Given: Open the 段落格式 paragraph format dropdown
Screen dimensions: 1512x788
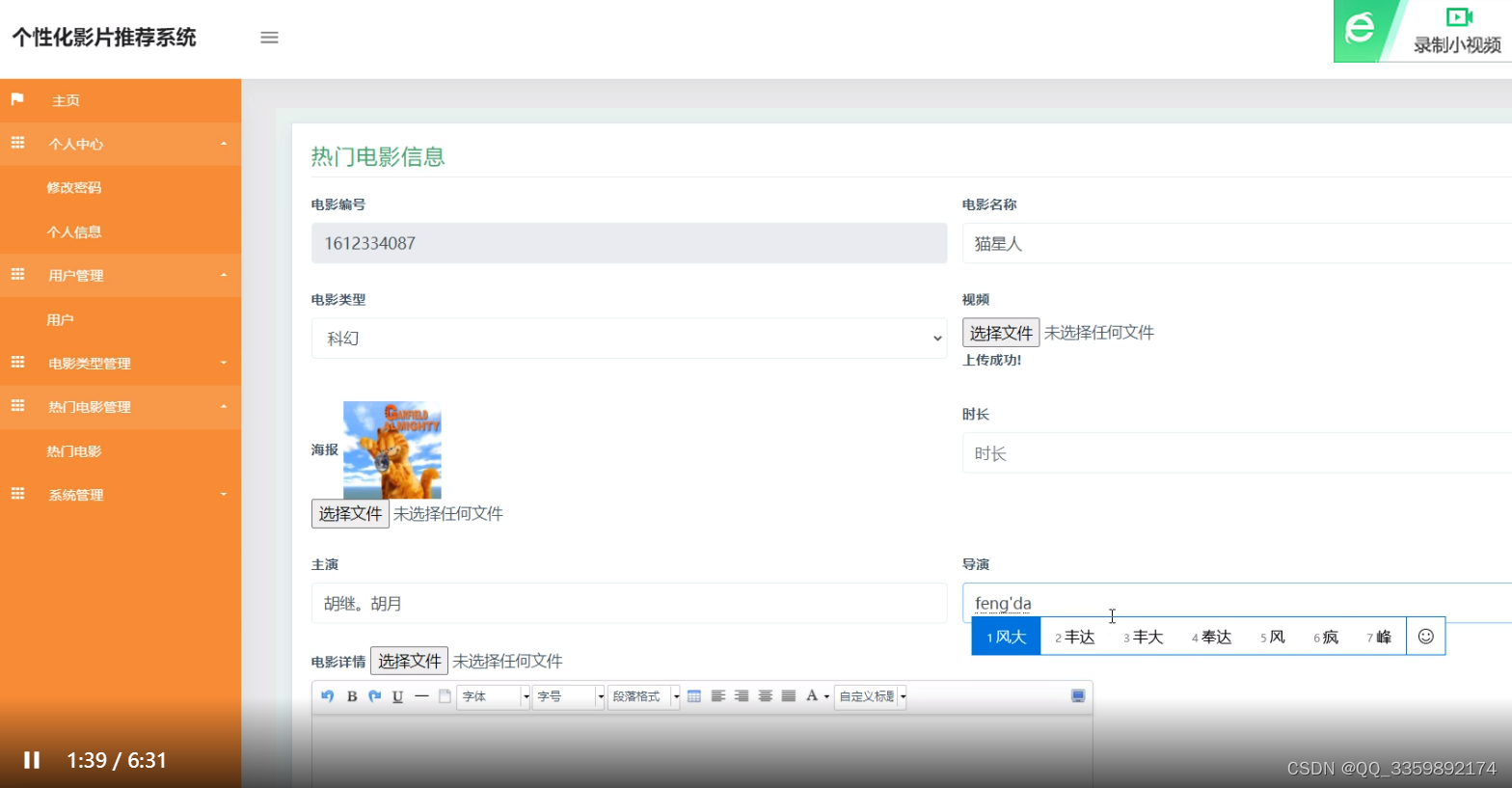Looking at the screenshot, I should 644,696.
